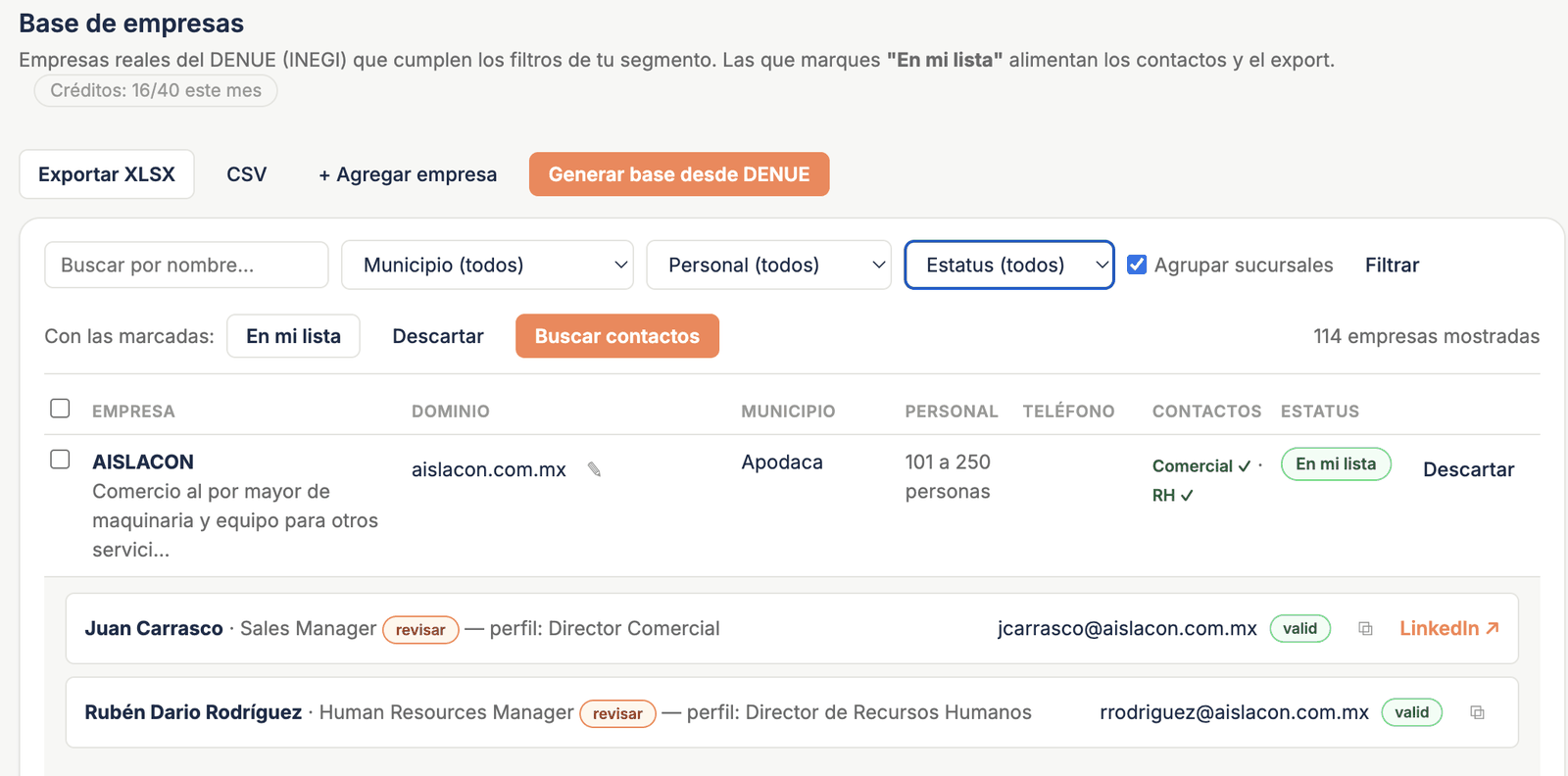Image resolution: width=1568 pixels, height=776 pixels.
Task: Click the jcarrasco@aislacon.com.mx email address
Action: [x=1127, y=628]
